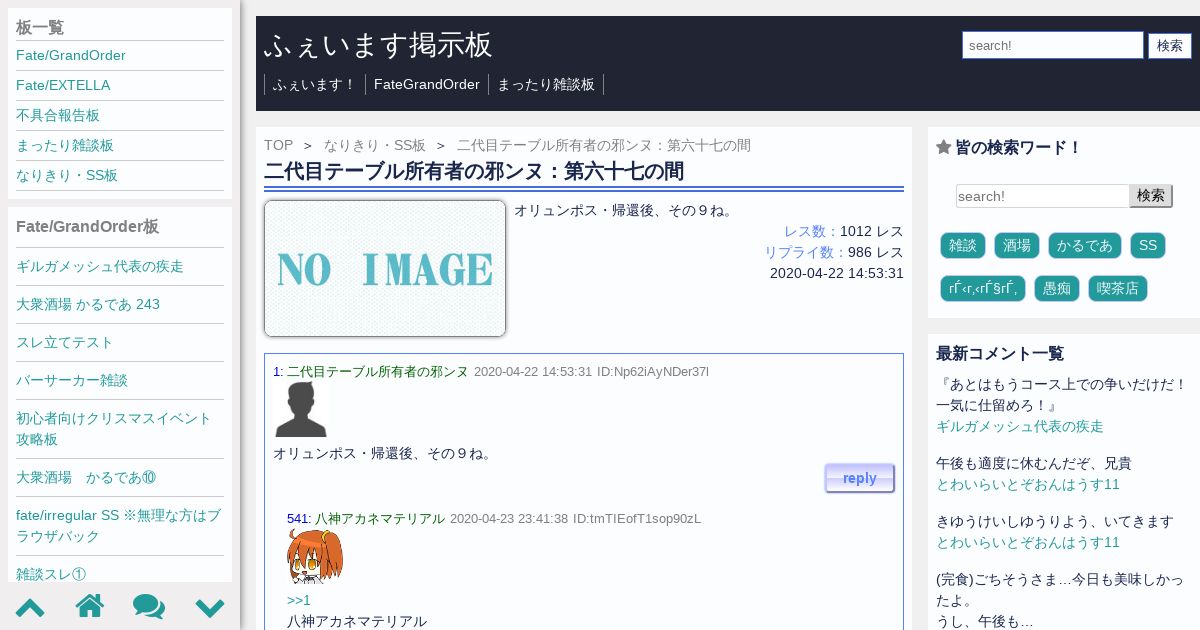Open the ふぇいます！ nav item
Viewport: 1200px width, 630px height.
[x=315, y=84]
